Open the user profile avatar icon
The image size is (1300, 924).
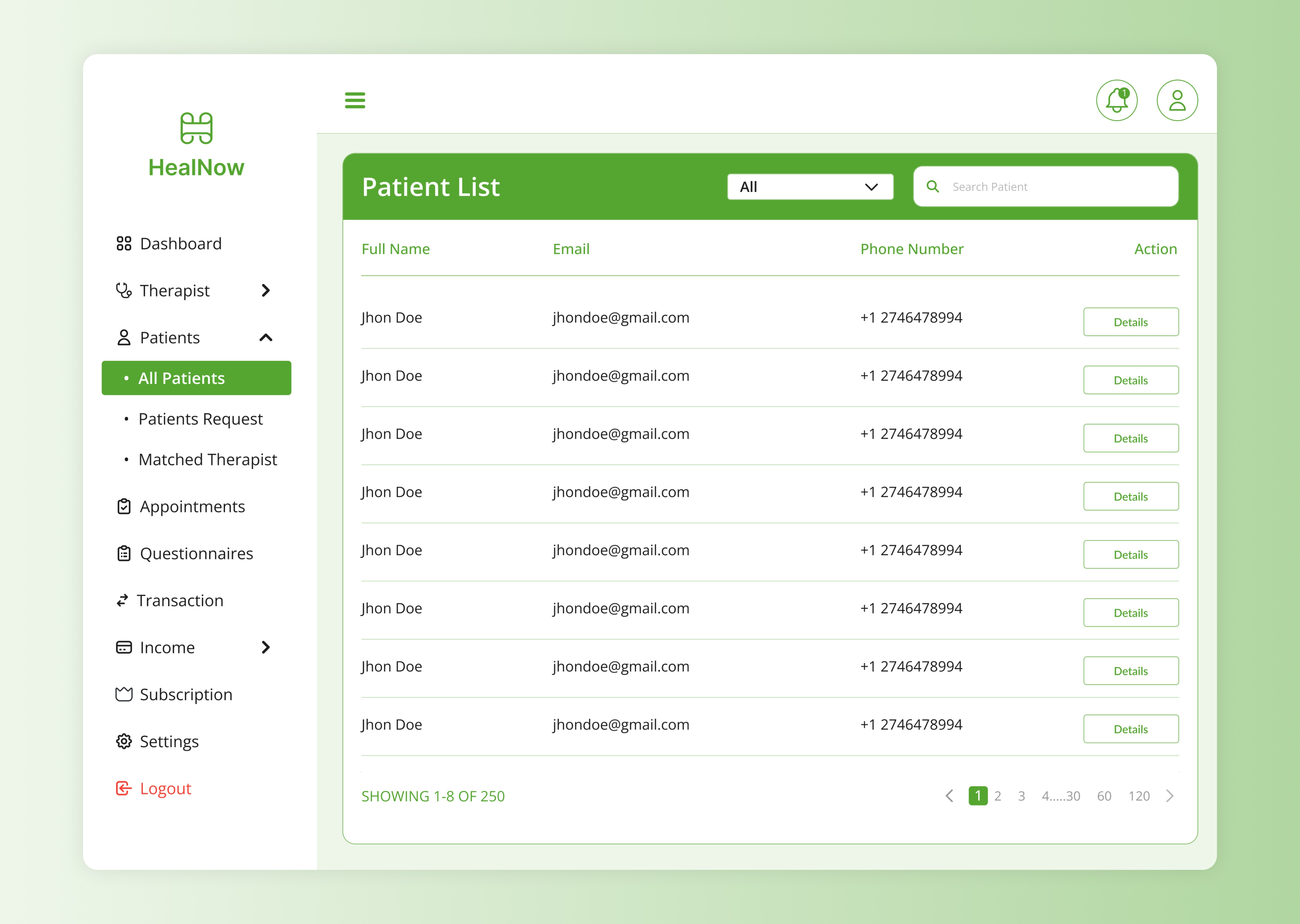1177,101
